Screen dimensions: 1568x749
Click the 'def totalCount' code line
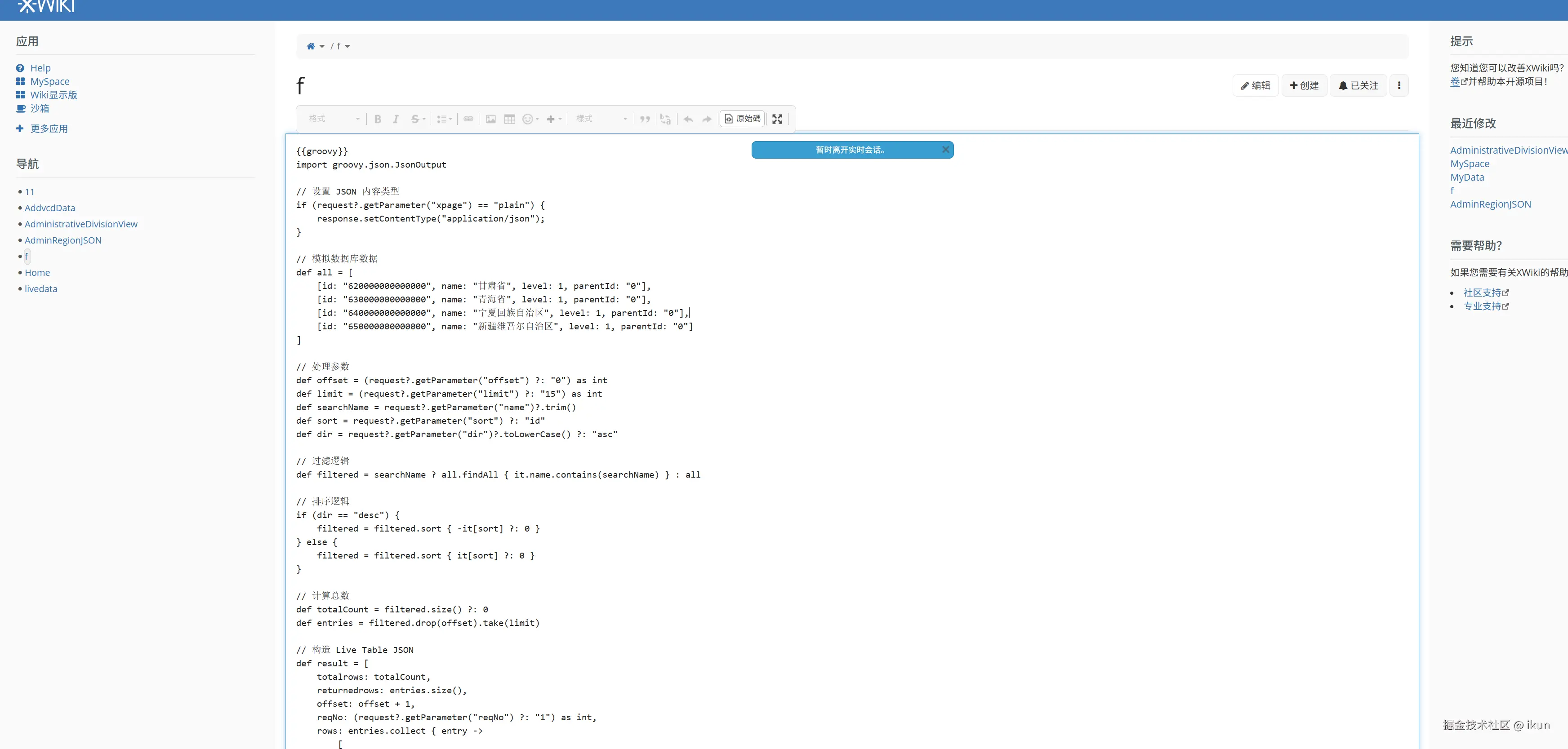pyautogui.click(x=392, y=610)
